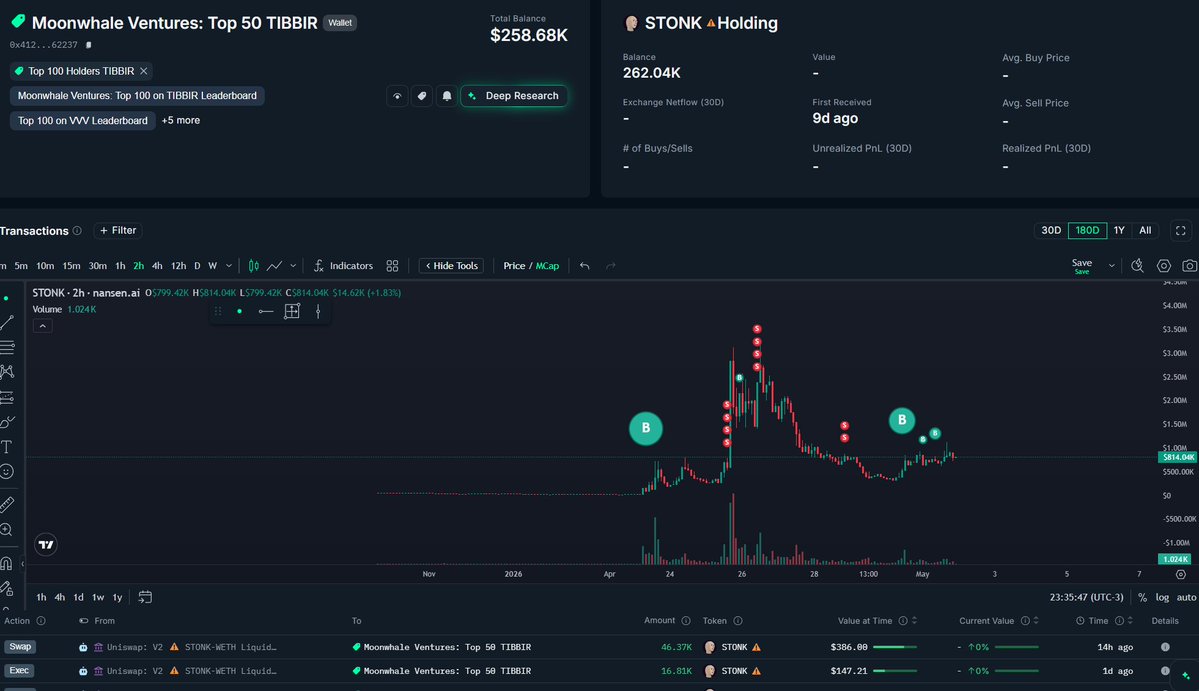Viewport: 1199px width, 691px height.
Task: Enable the wallet alert bell
Action: [447, 96]
